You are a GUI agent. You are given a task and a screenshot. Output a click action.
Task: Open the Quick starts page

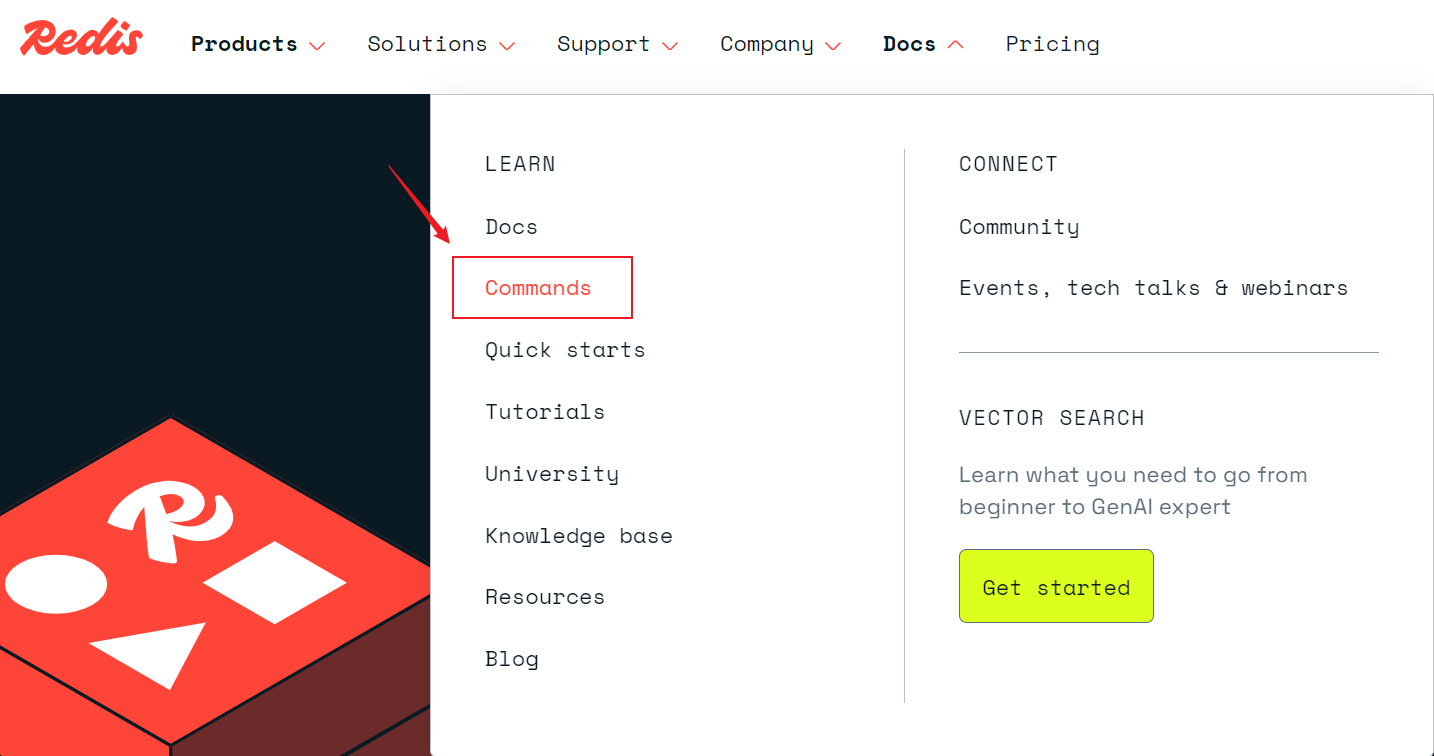pos(565,350)
